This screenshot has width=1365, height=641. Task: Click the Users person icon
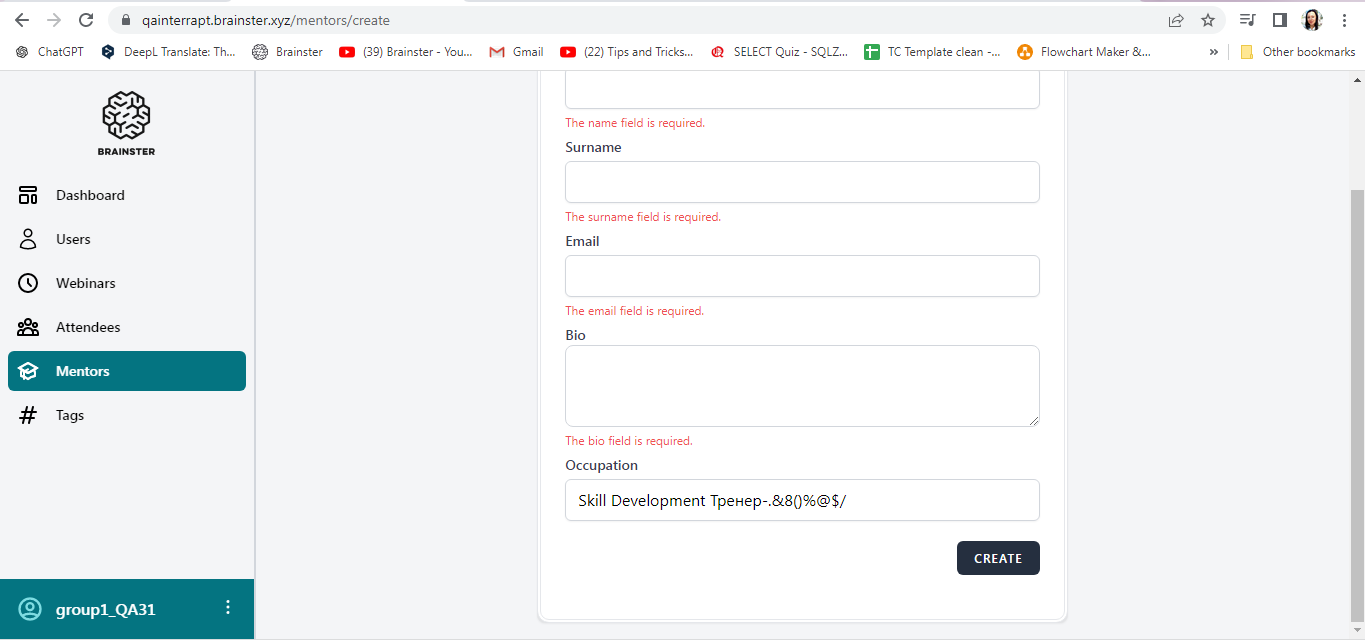(28, 239)
